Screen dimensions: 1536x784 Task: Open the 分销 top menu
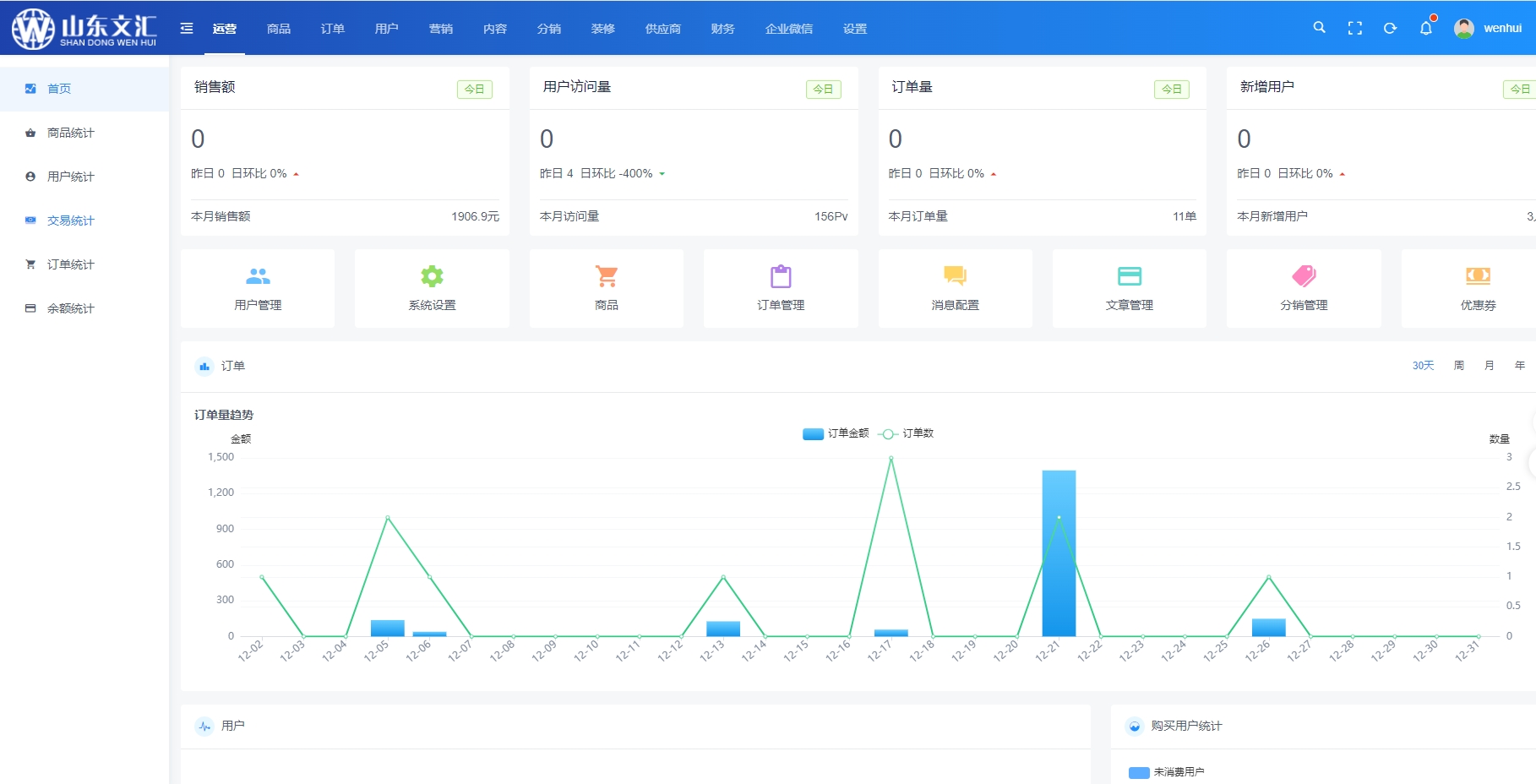(x=549, y=29)
